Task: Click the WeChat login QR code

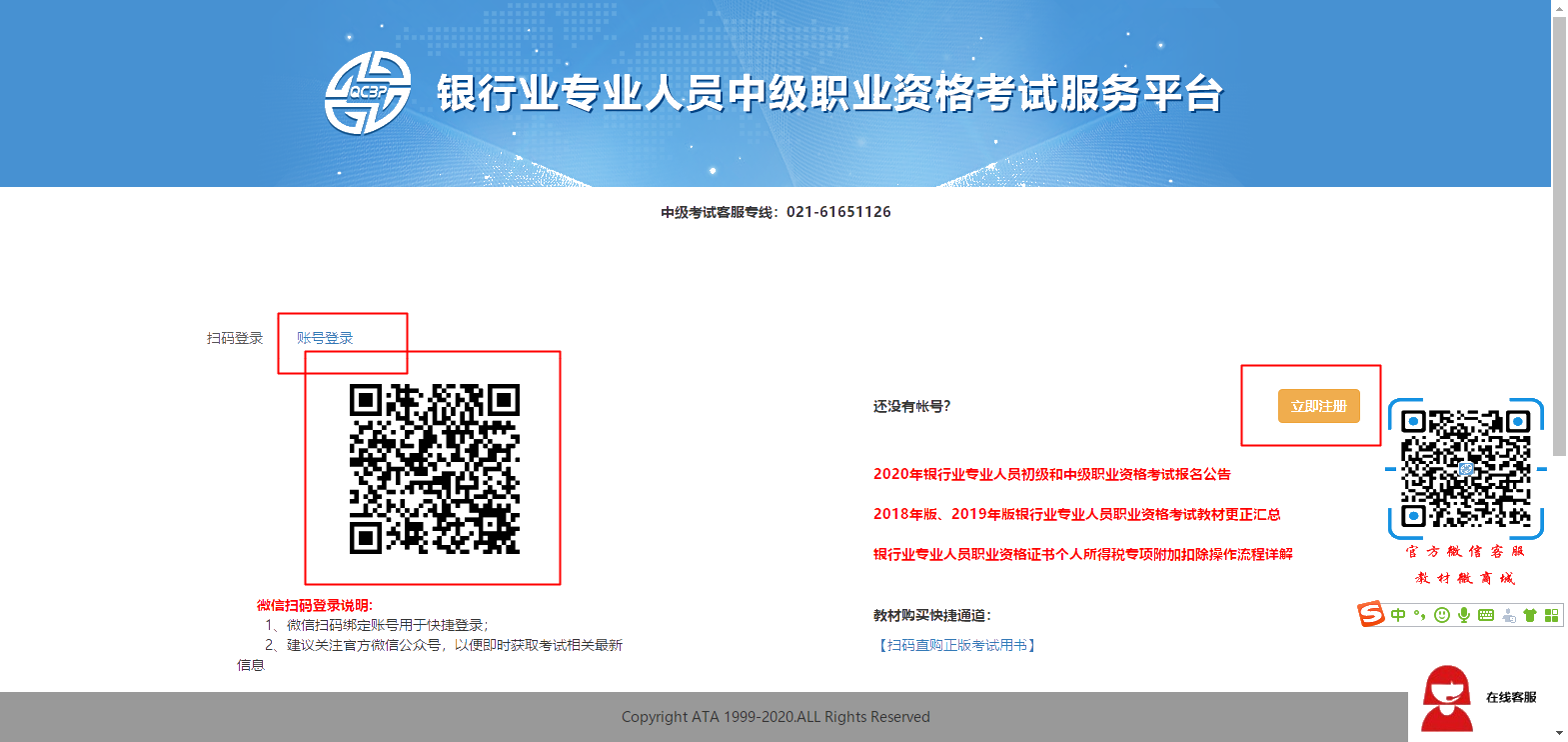Action: coord(435,469)
